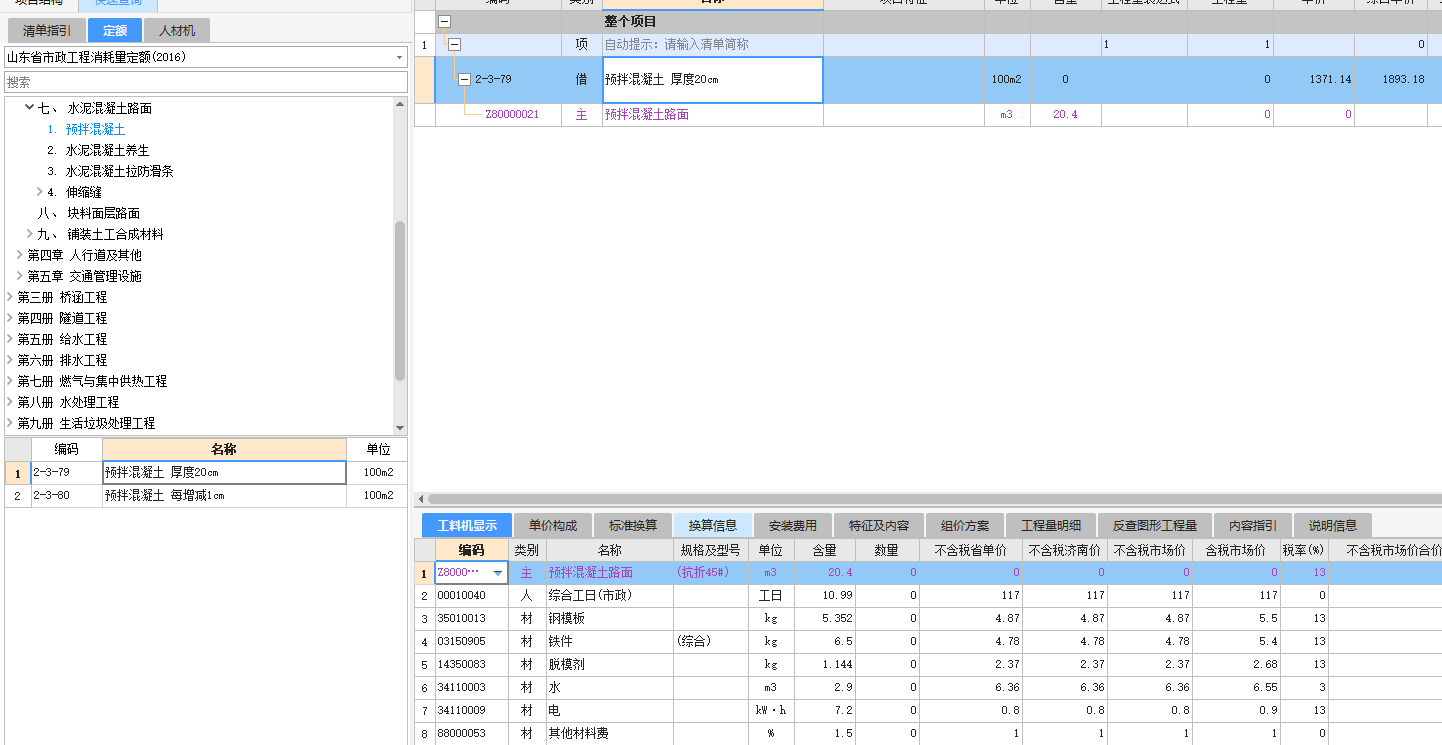
Task: Collapse the 七、水泥混凝土路面 tree node
Action: click(x=29, y=107)
